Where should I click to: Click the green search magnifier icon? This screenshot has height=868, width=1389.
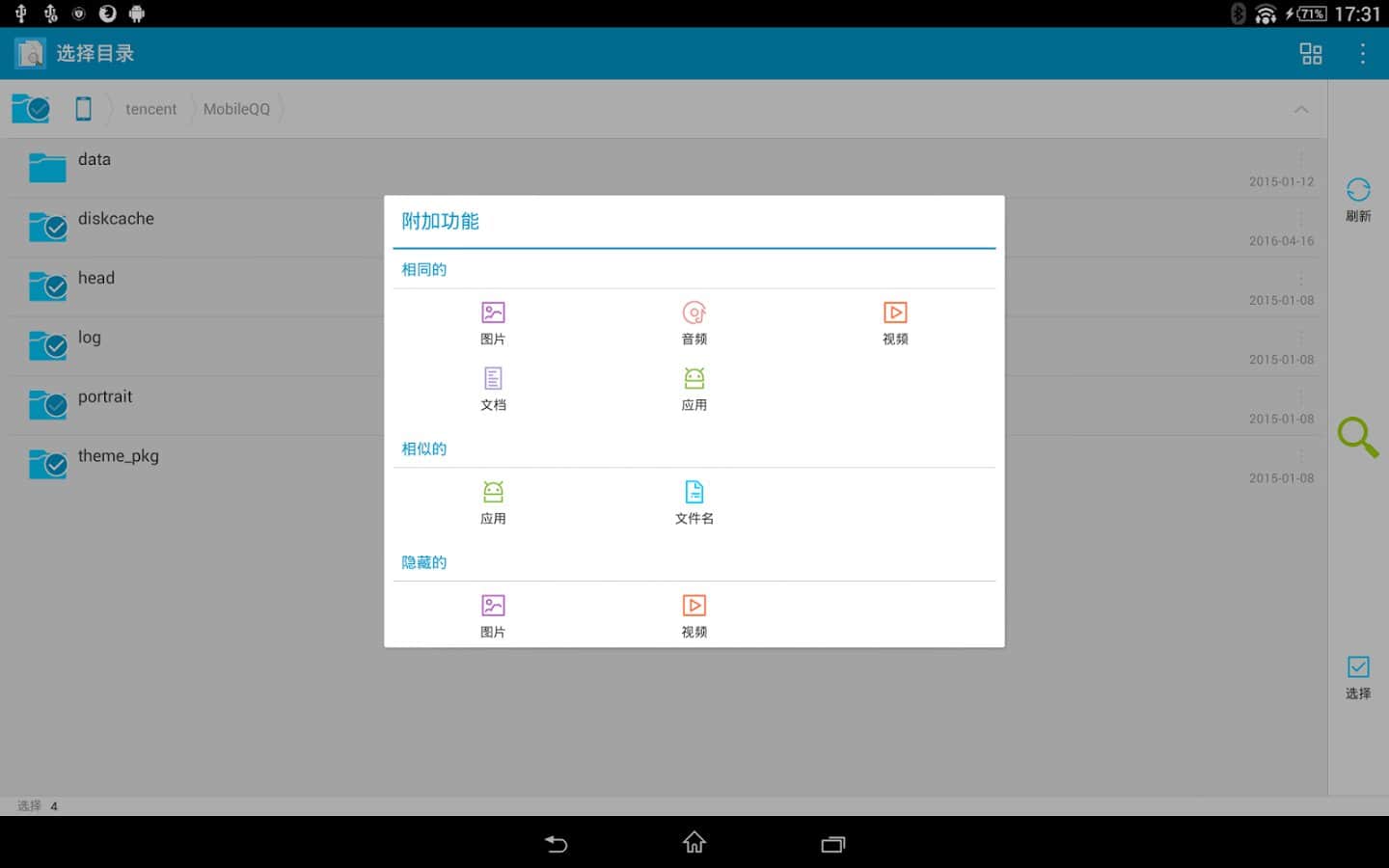(1357, 437)
